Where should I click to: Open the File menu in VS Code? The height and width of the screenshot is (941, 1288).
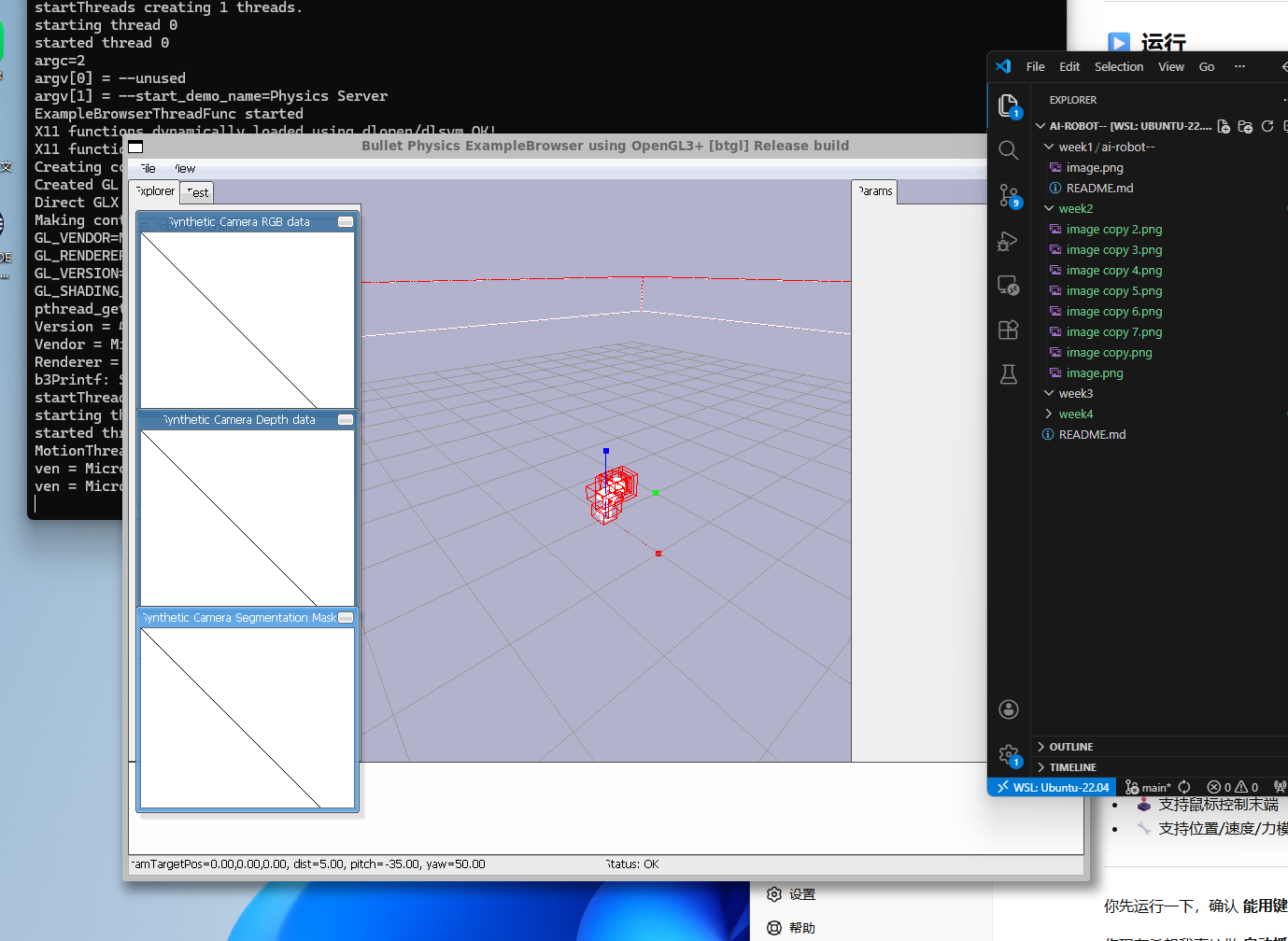(1035, 66)
